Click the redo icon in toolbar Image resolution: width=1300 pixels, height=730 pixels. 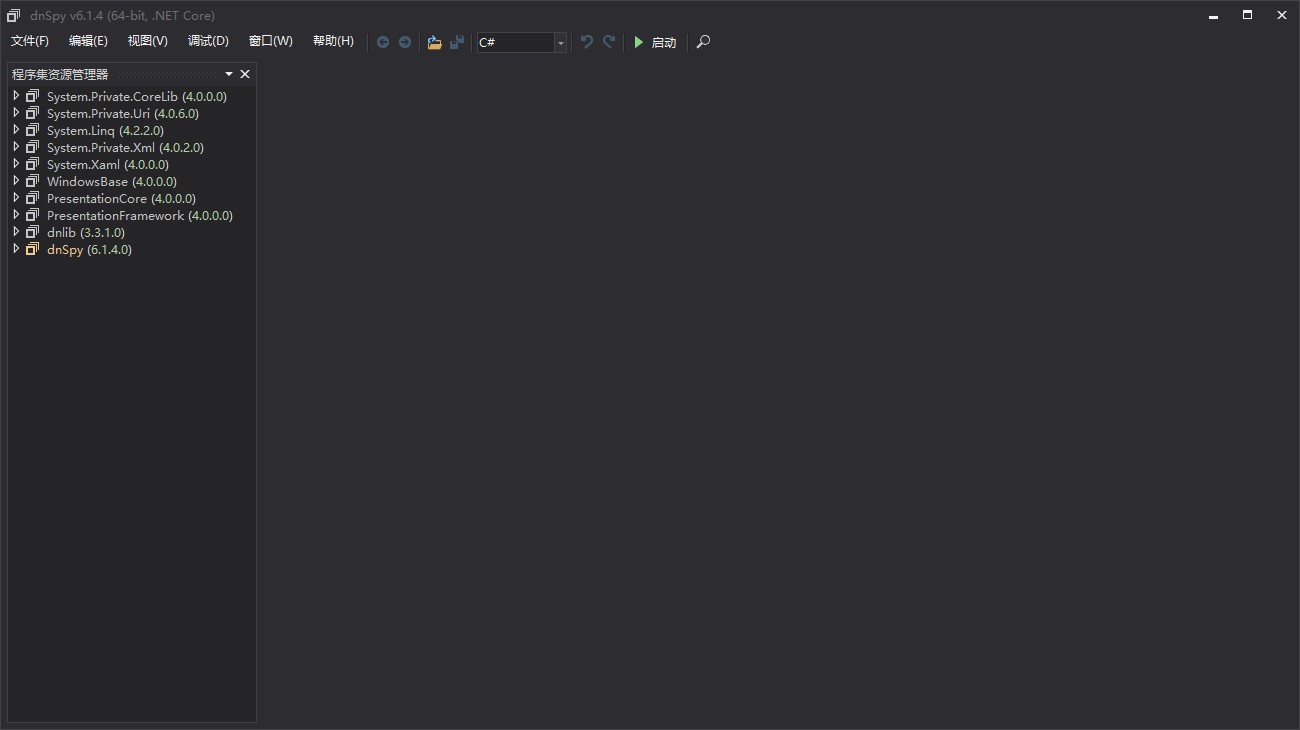click(x=609, y=42)
